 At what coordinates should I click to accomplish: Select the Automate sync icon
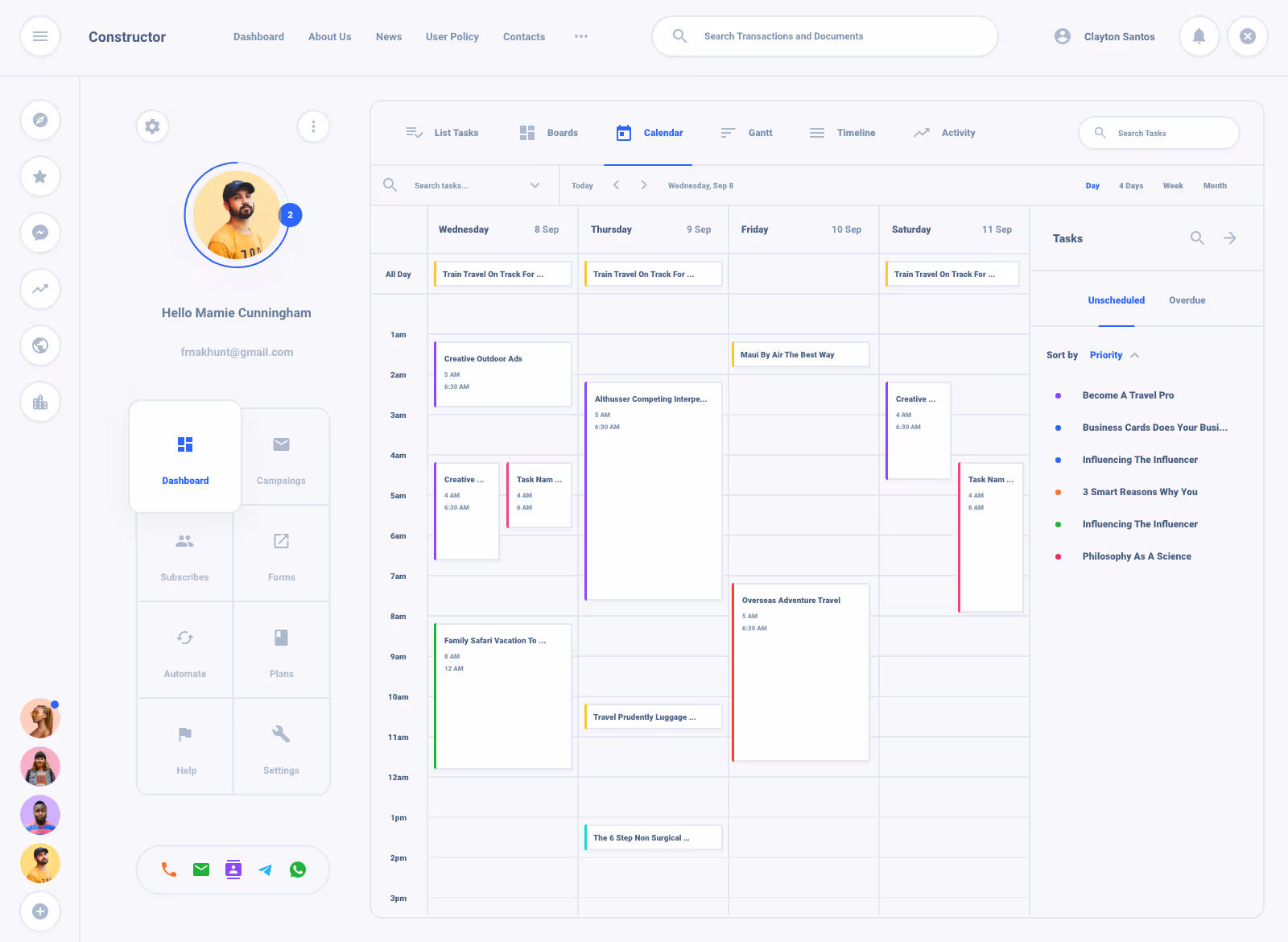click(184, 638)
